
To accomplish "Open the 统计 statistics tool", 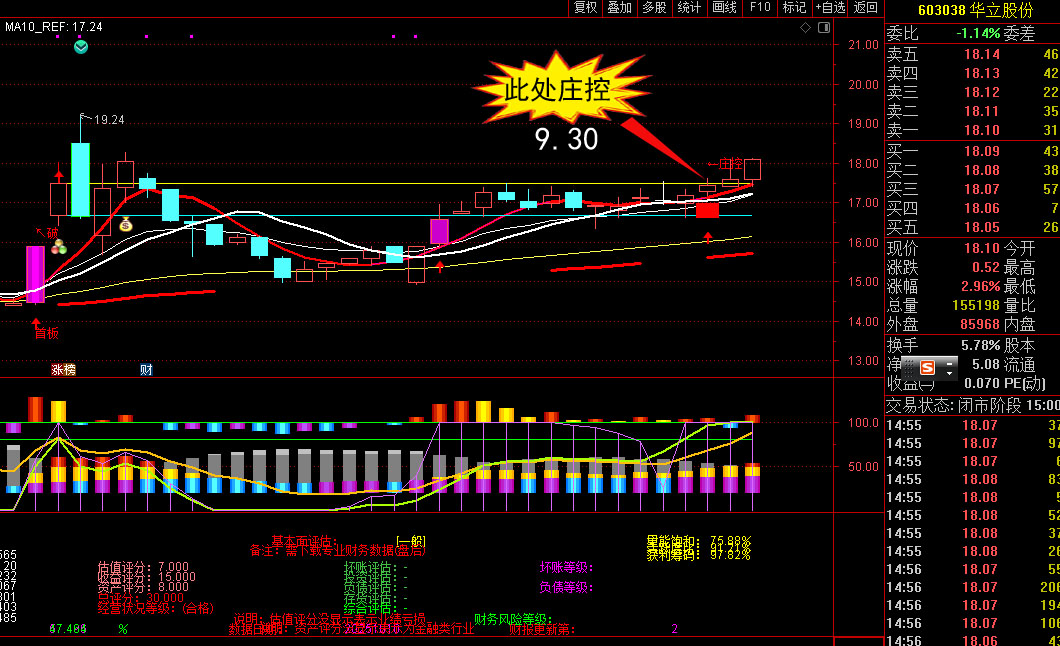I will [x=689, y=8].
